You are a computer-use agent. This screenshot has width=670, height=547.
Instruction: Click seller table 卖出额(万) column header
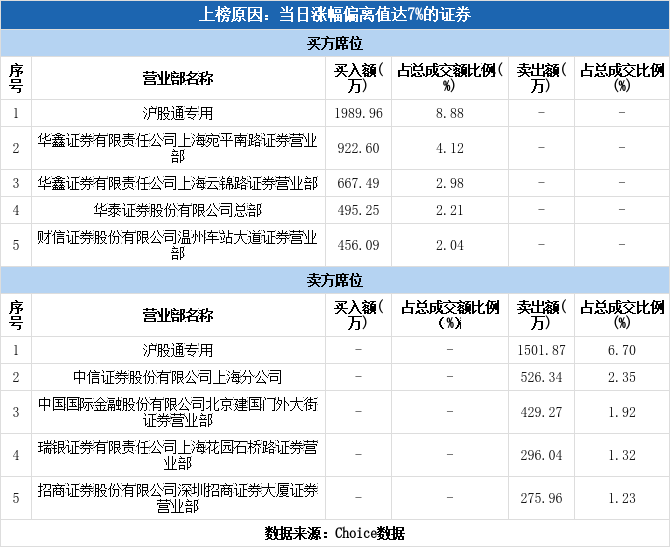(541, 315)
